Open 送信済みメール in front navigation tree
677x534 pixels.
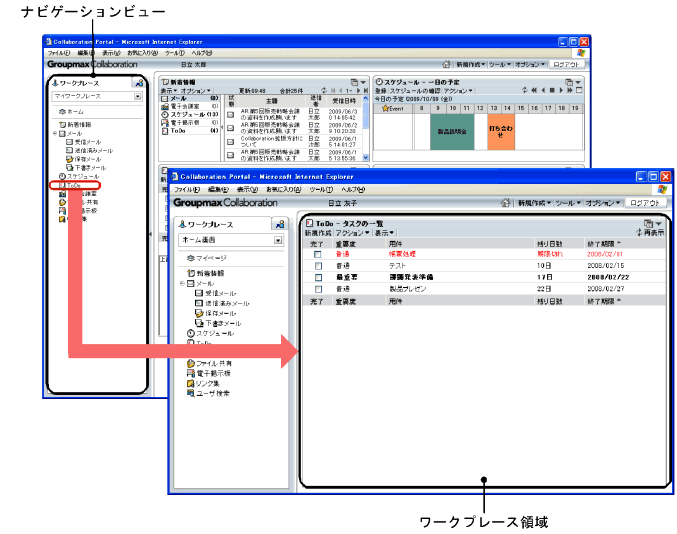222,303
